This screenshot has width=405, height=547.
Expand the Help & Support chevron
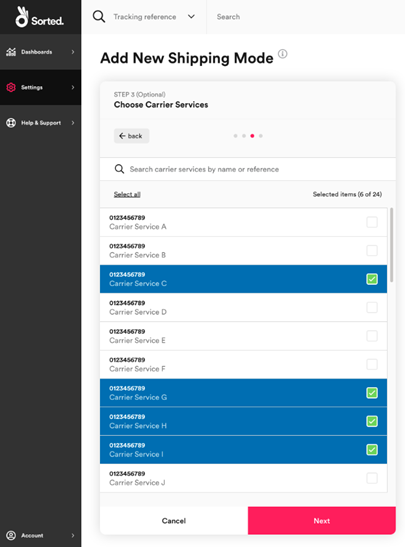73,123
